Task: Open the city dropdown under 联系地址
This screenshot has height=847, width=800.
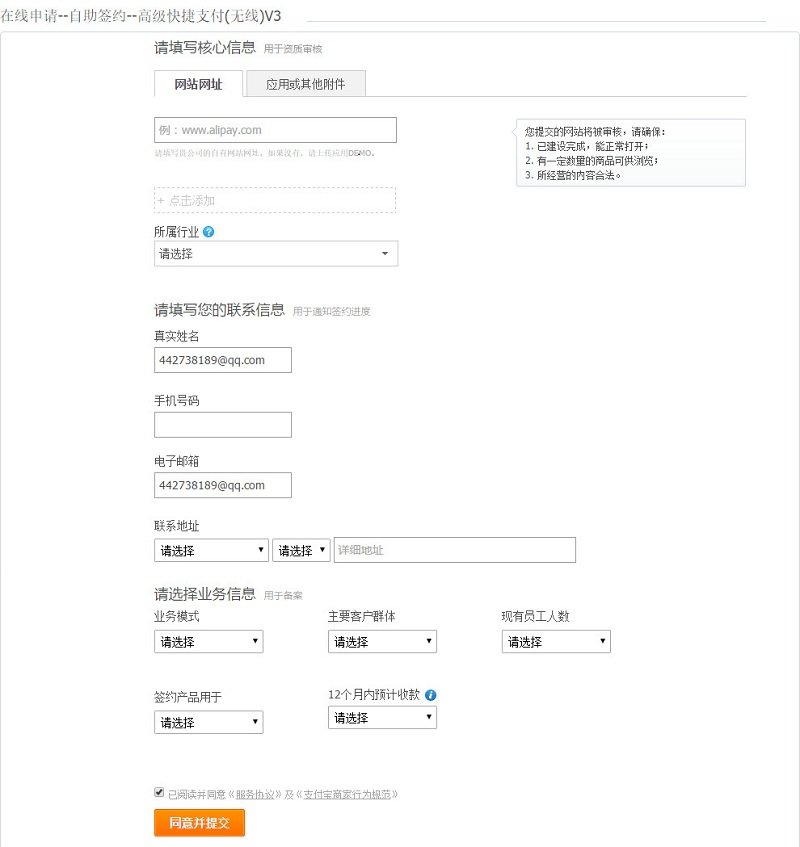Action: click(x=301, y=550)
